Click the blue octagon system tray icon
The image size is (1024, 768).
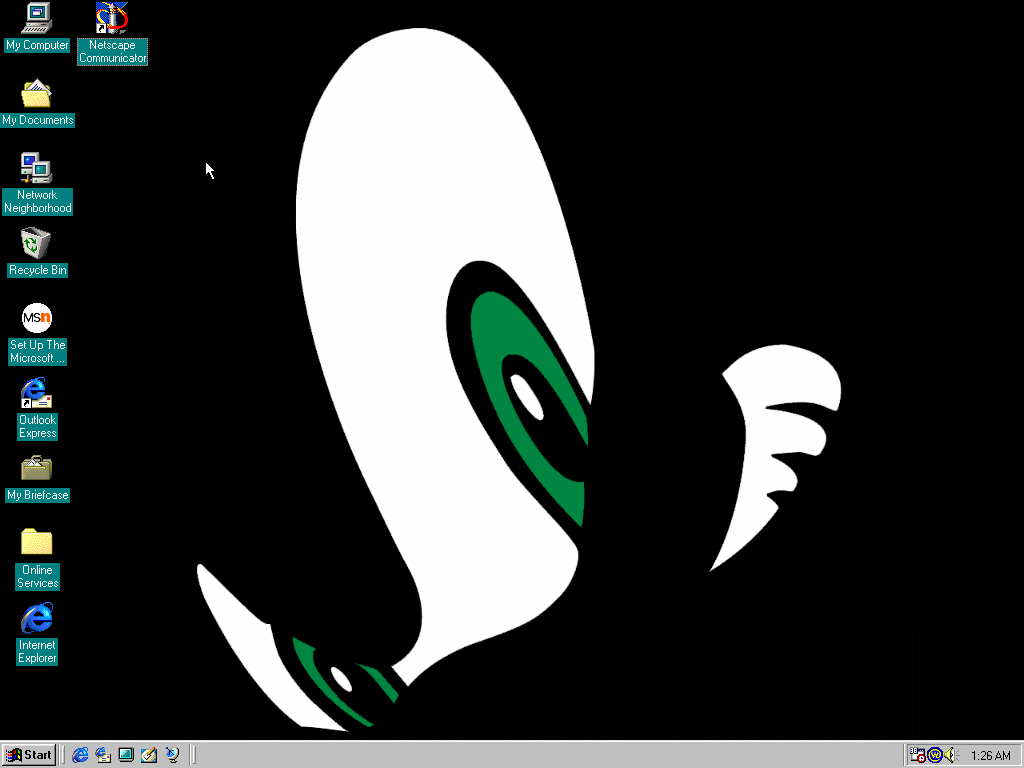point(934,755)
